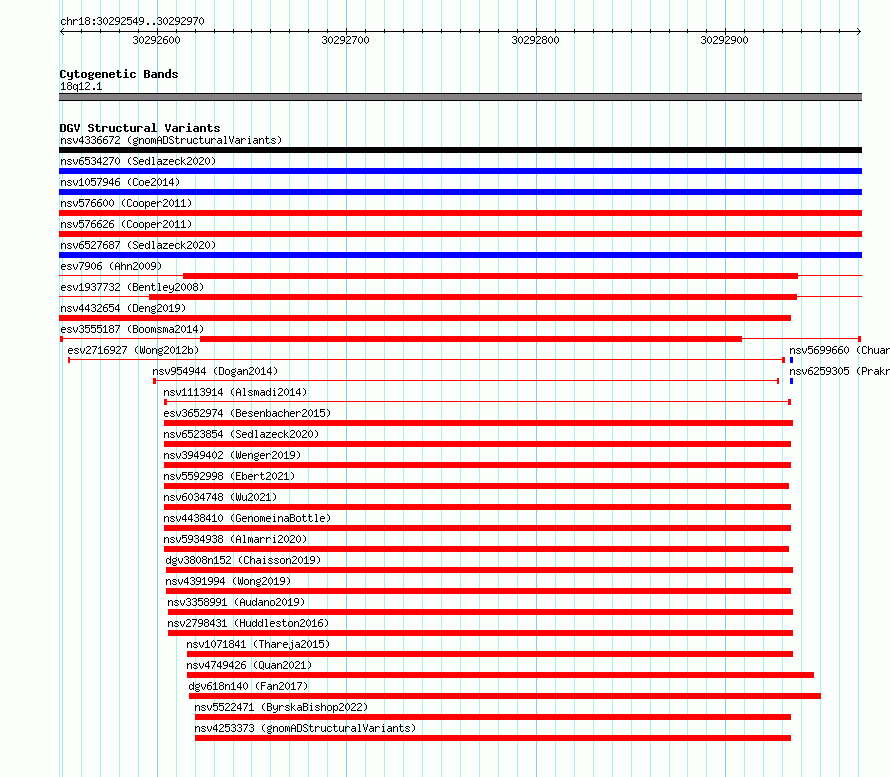Screen dimensions: 890x777
Task: Open variant esv1937732 (Bentley2008)
Action: pyautogui.click(x=132, y=287)
